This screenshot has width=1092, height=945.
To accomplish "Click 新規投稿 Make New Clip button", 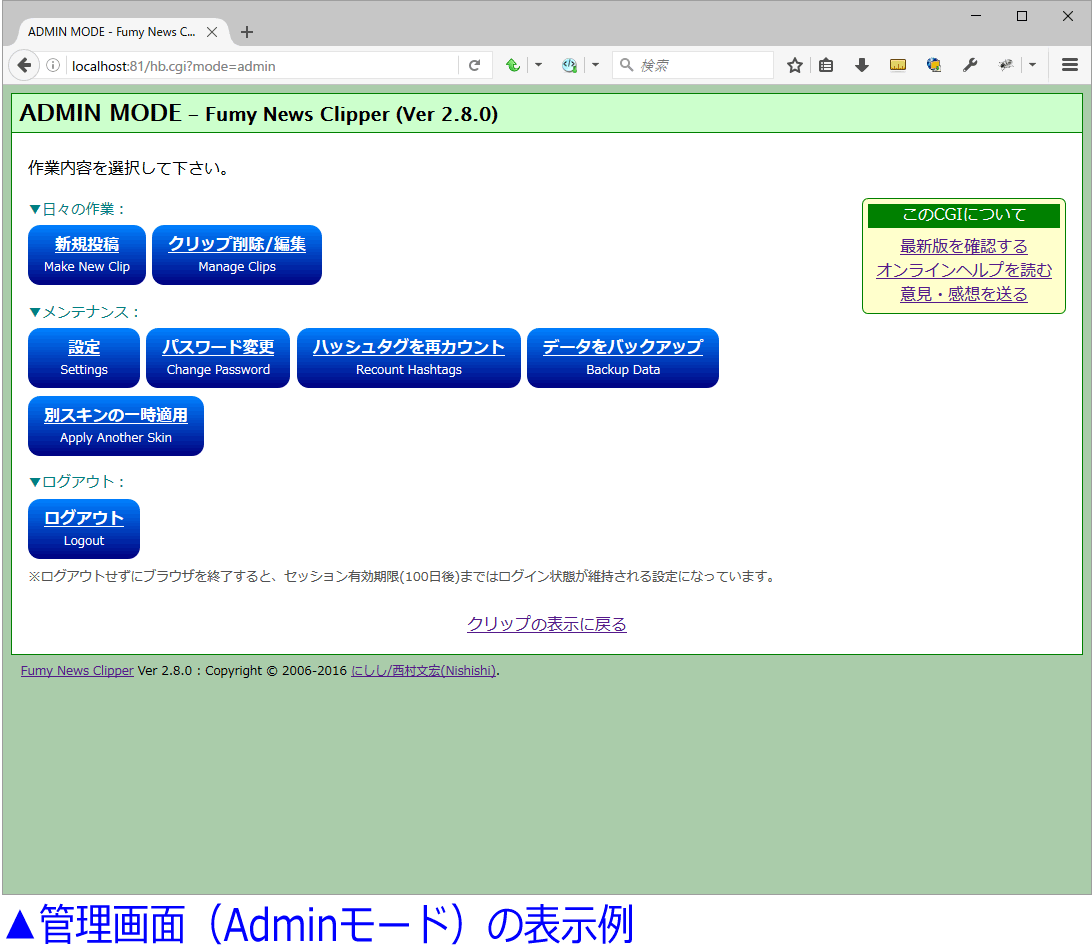I will click(87, 255).
